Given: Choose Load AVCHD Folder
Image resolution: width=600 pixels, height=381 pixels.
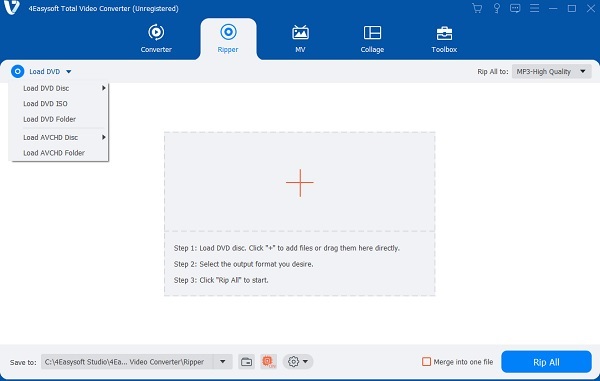Looking at the screenshot, I should pos(59,153).
